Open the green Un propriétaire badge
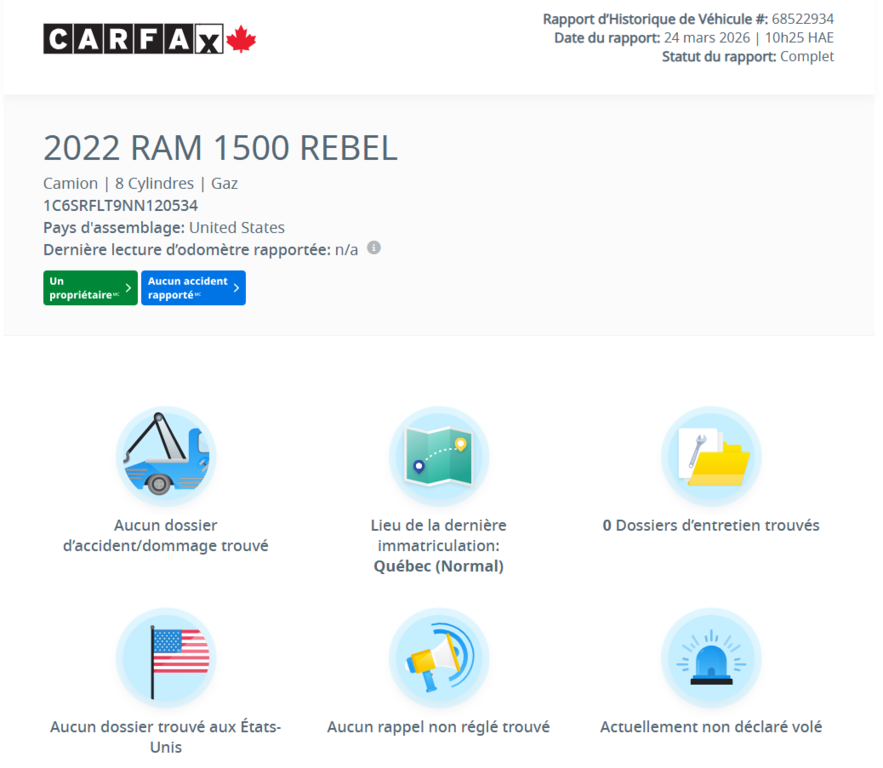883x768 pixels. [84, 288]
